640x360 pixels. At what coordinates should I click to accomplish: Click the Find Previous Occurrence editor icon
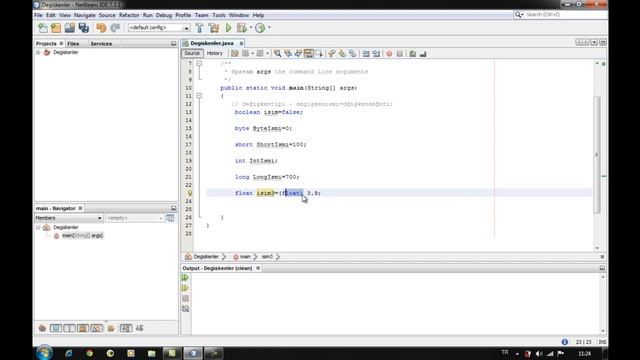click(x=288, y=53)
